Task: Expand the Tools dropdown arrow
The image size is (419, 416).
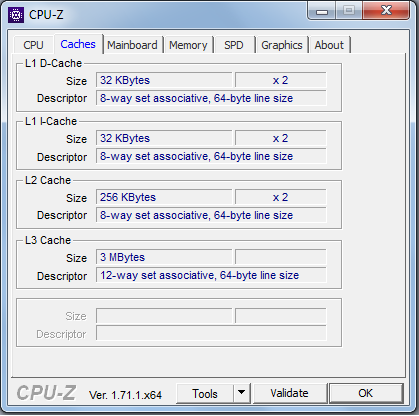Action: coord(242,393)
